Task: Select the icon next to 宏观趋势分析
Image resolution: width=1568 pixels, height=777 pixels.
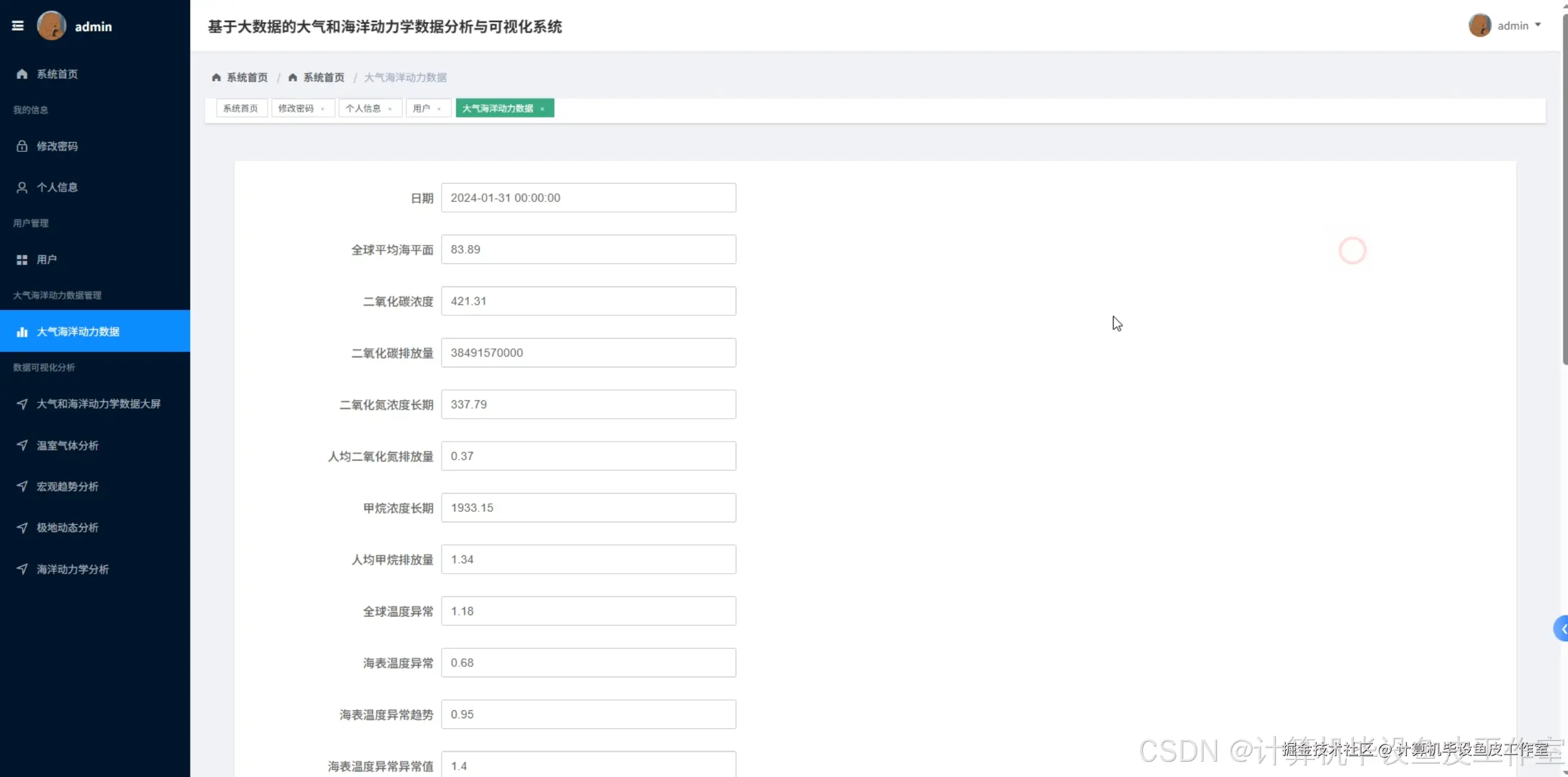Action: click(22, 486)
